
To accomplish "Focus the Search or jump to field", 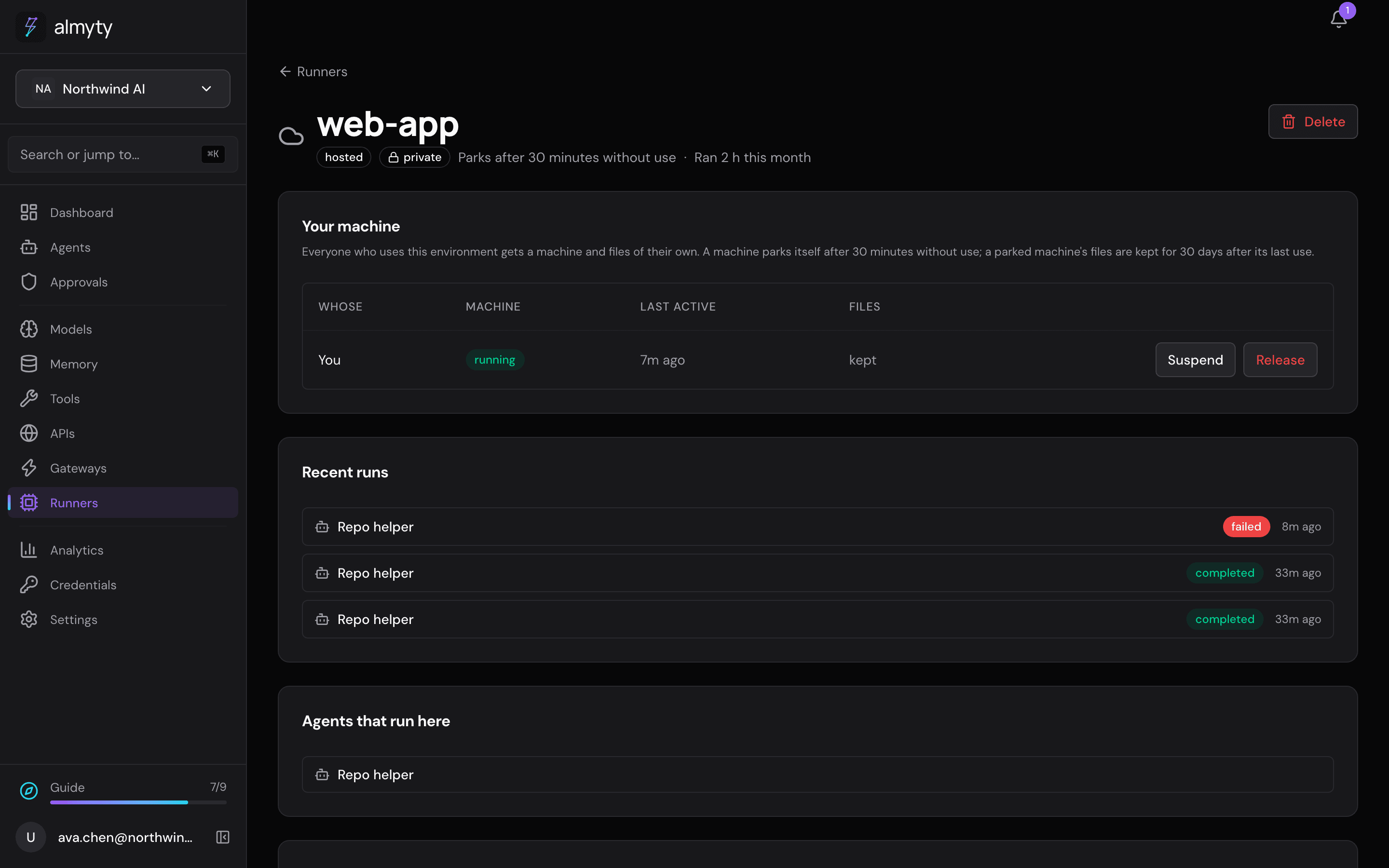I will coord(123,154).
